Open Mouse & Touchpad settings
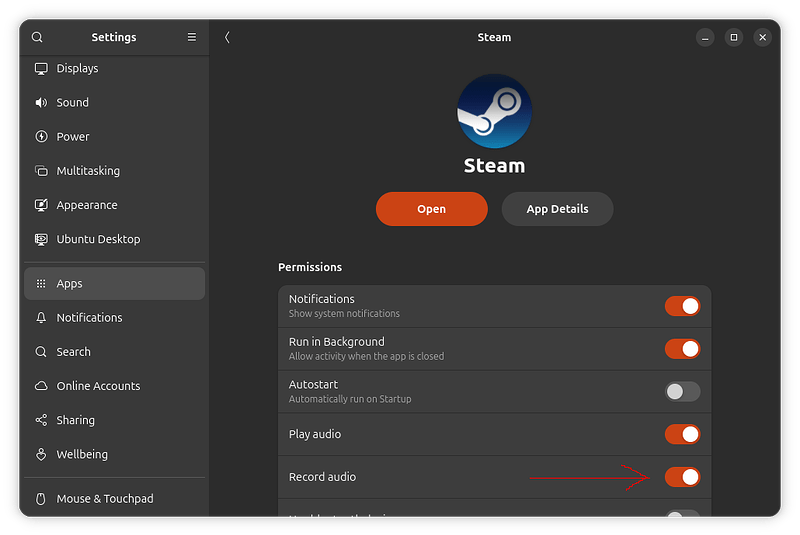This screenshot has height=535, width=800. point(104,499)
